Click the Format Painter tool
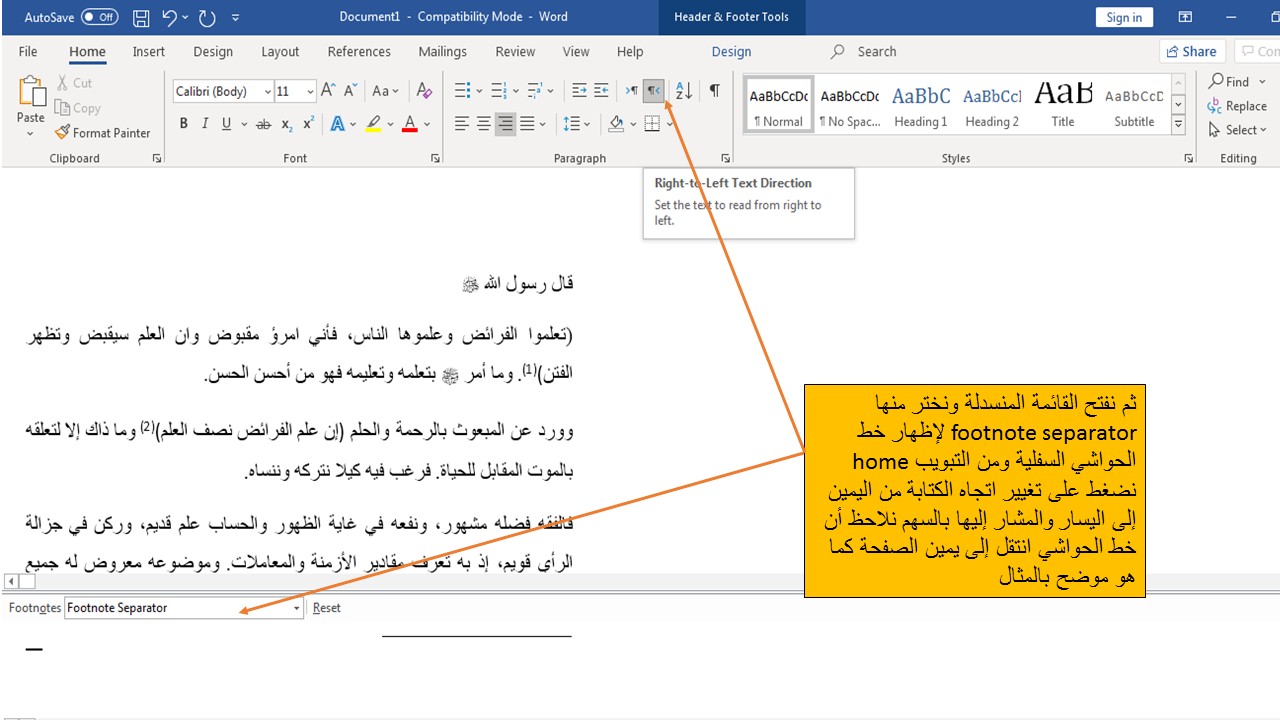This screenshot has height=720, width=1280. 103,132
